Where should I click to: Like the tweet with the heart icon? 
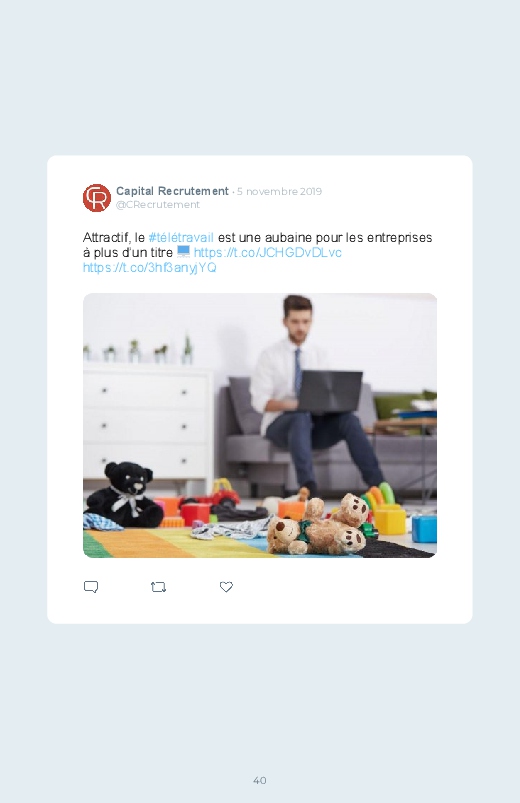pos(226,587)
